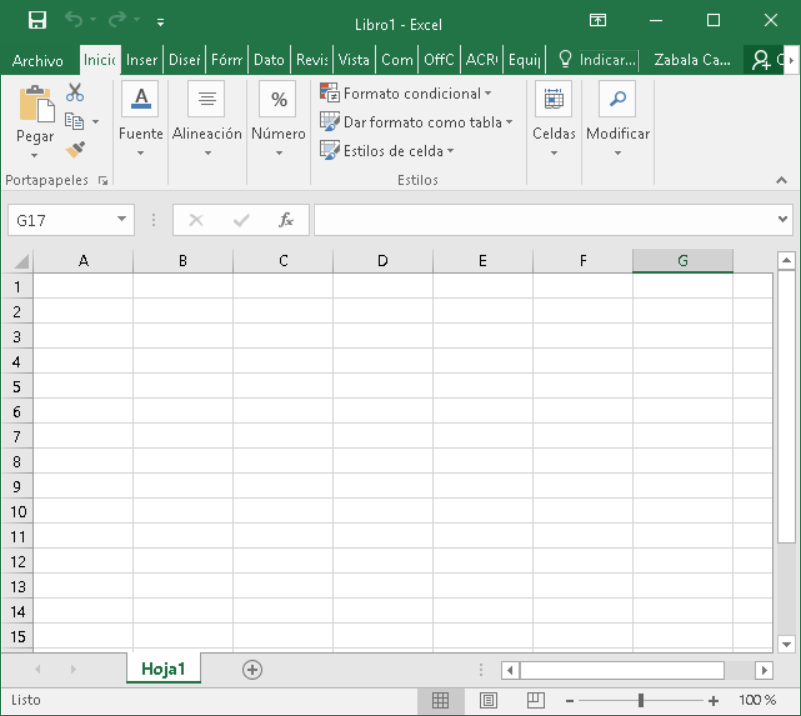Select the Hoja1 sheet tab
This screenshot has height=716, width=801.
(x=163, y=669)
